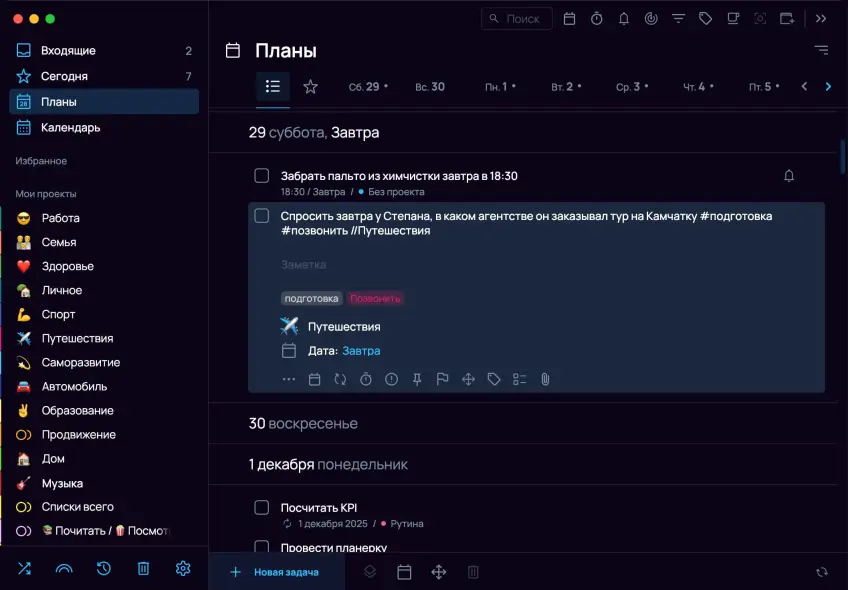The width and height of the screenshot is (848, 590).
Task: Open the Календарь section in sidebar
Action: click(70, 127)
